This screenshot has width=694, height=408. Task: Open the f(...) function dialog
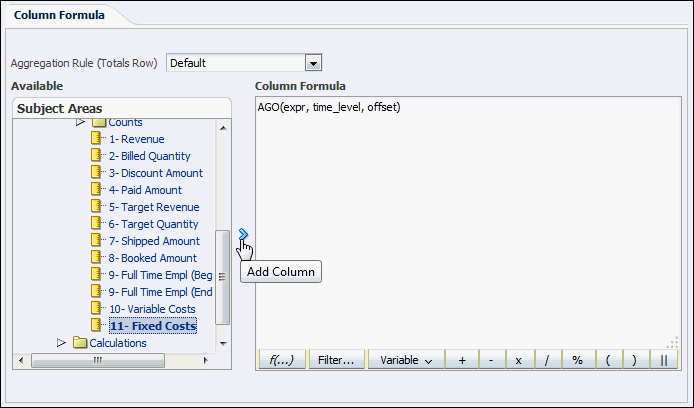point(280,360)
